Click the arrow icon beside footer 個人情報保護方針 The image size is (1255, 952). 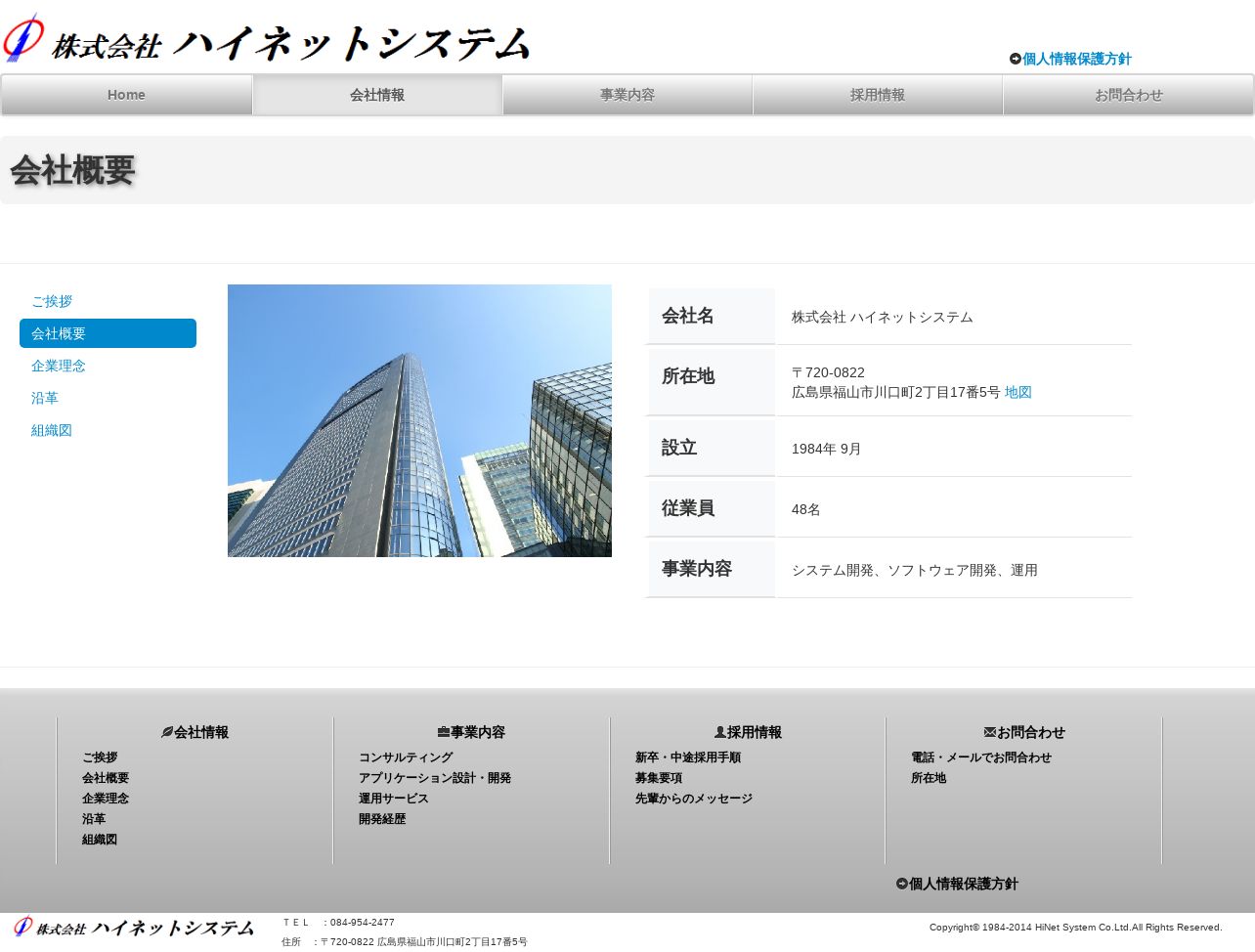click(x=902, y=884)
